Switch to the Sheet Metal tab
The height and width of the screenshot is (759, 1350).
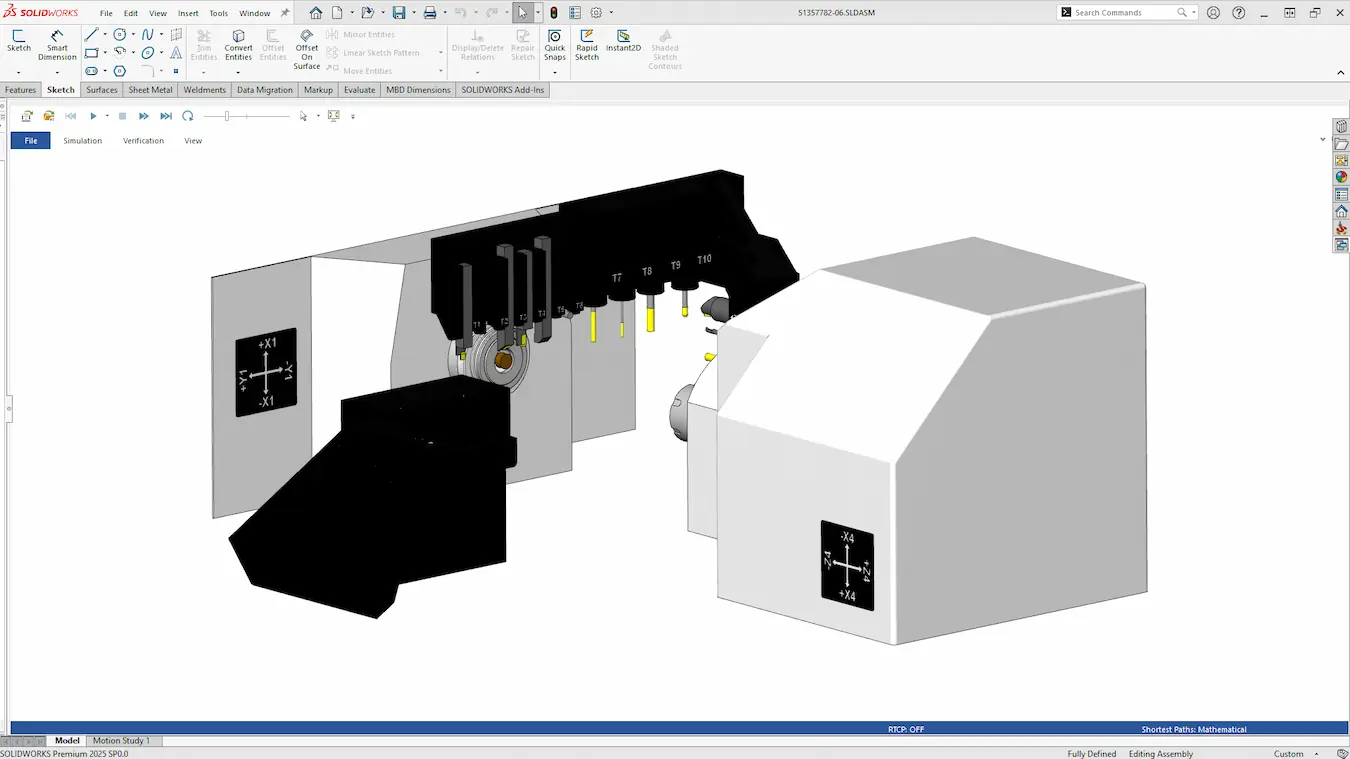pyautogui.click(x=150, y=90)
